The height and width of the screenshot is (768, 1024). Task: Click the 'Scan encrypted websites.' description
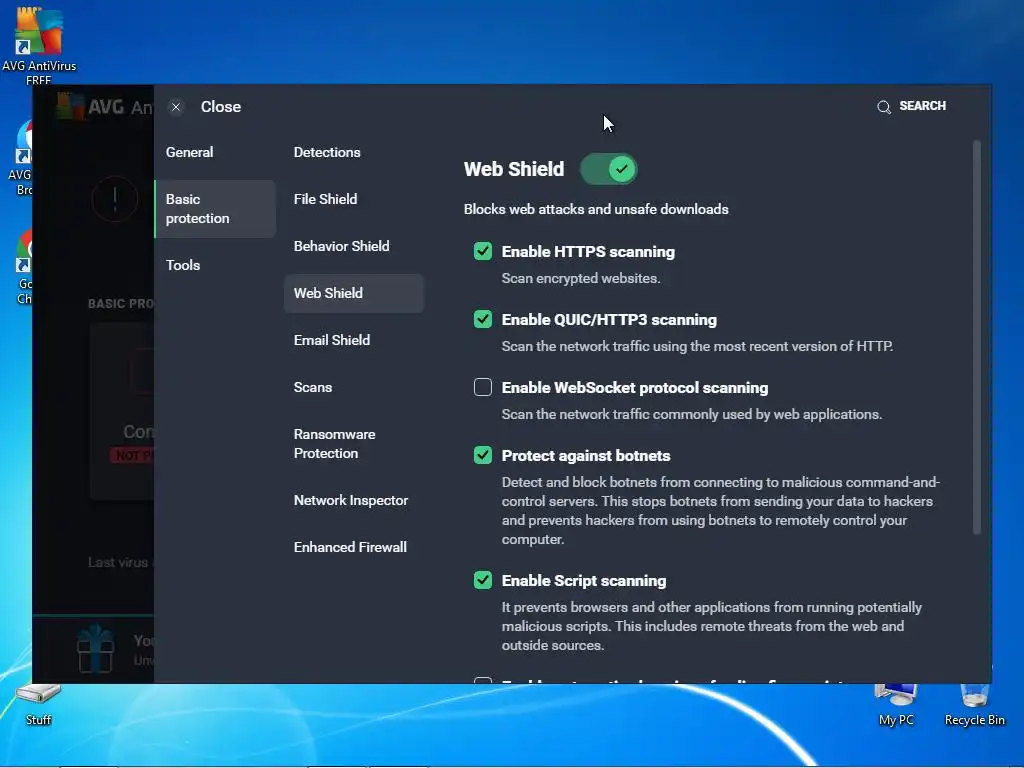[x=581, y=278]
